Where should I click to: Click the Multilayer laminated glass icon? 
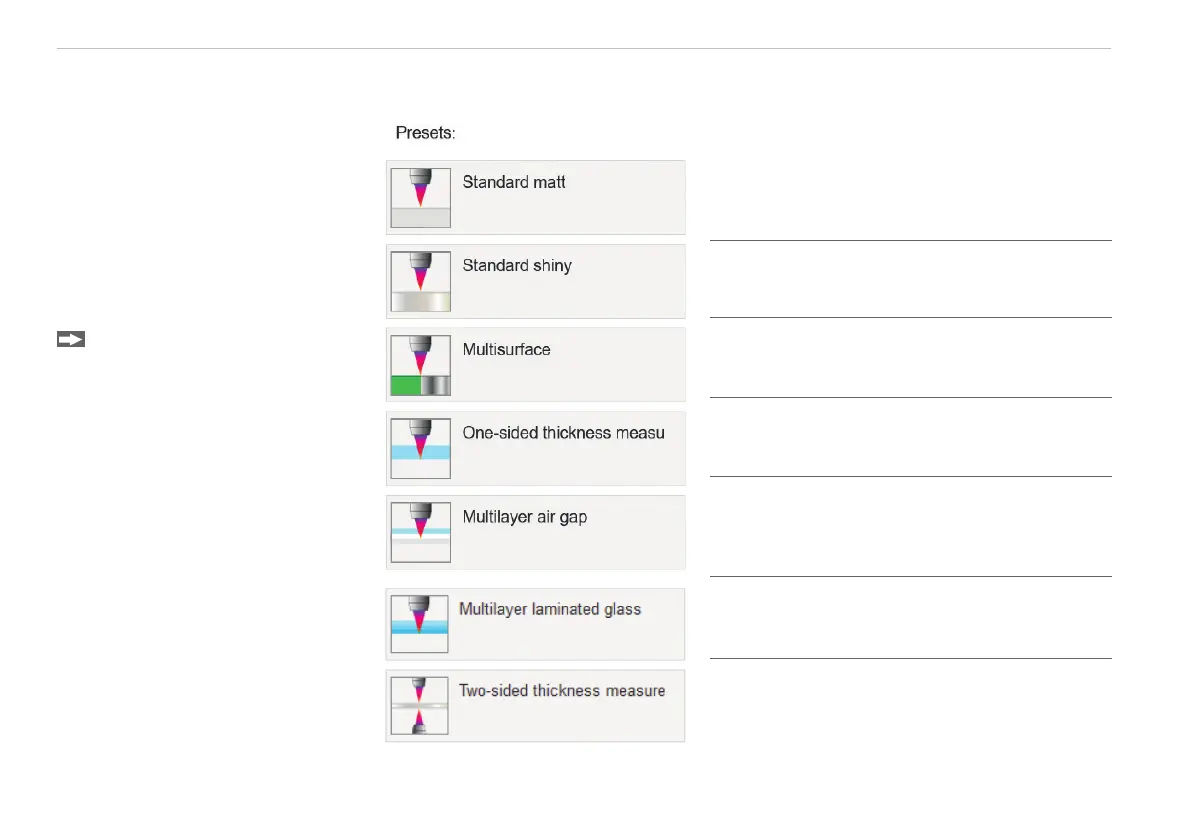tap(419, 624)
